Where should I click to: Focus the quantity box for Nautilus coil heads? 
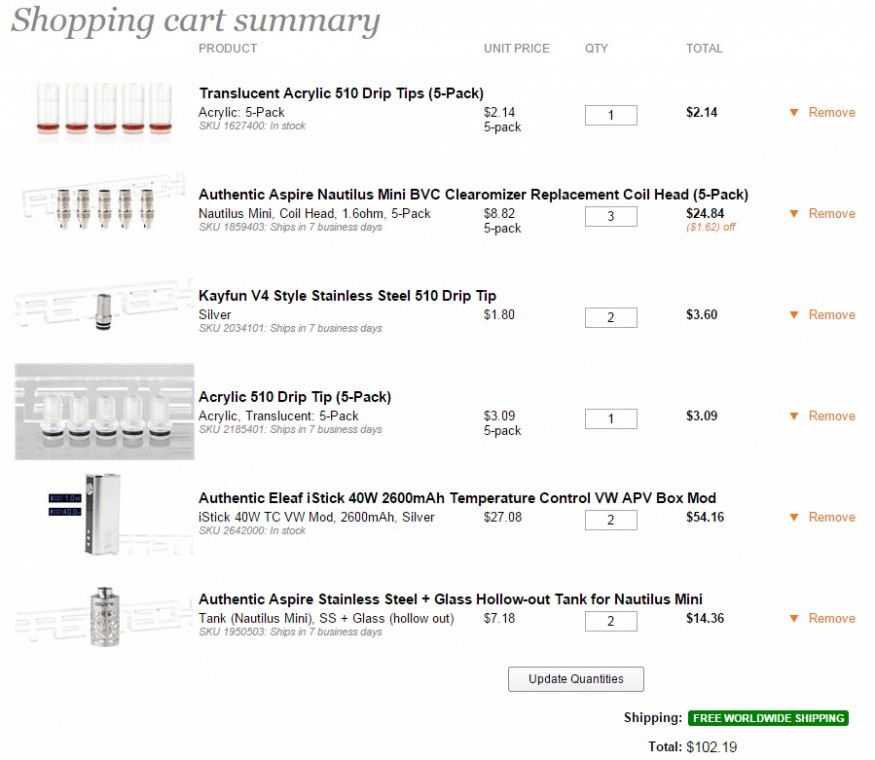click(x=610, y=216)
